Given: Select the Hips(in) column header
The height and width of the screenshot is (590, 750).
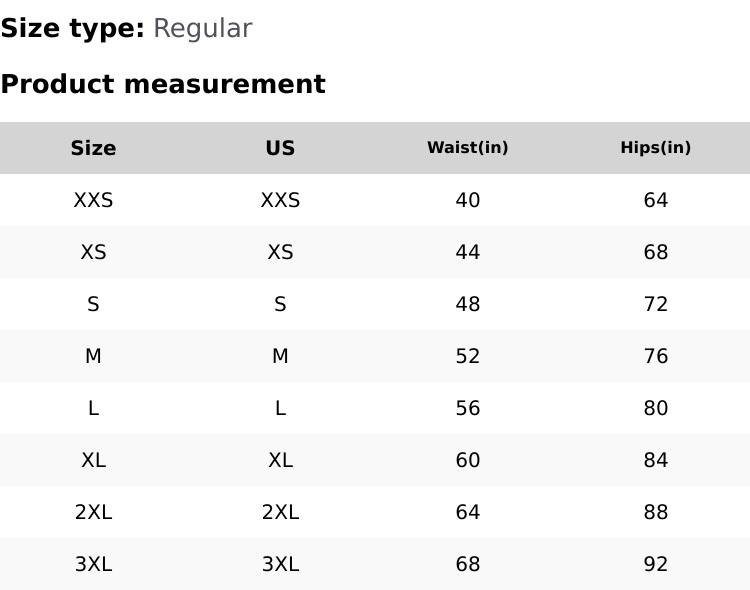Looking at the screenshot, I should (655, 148).
